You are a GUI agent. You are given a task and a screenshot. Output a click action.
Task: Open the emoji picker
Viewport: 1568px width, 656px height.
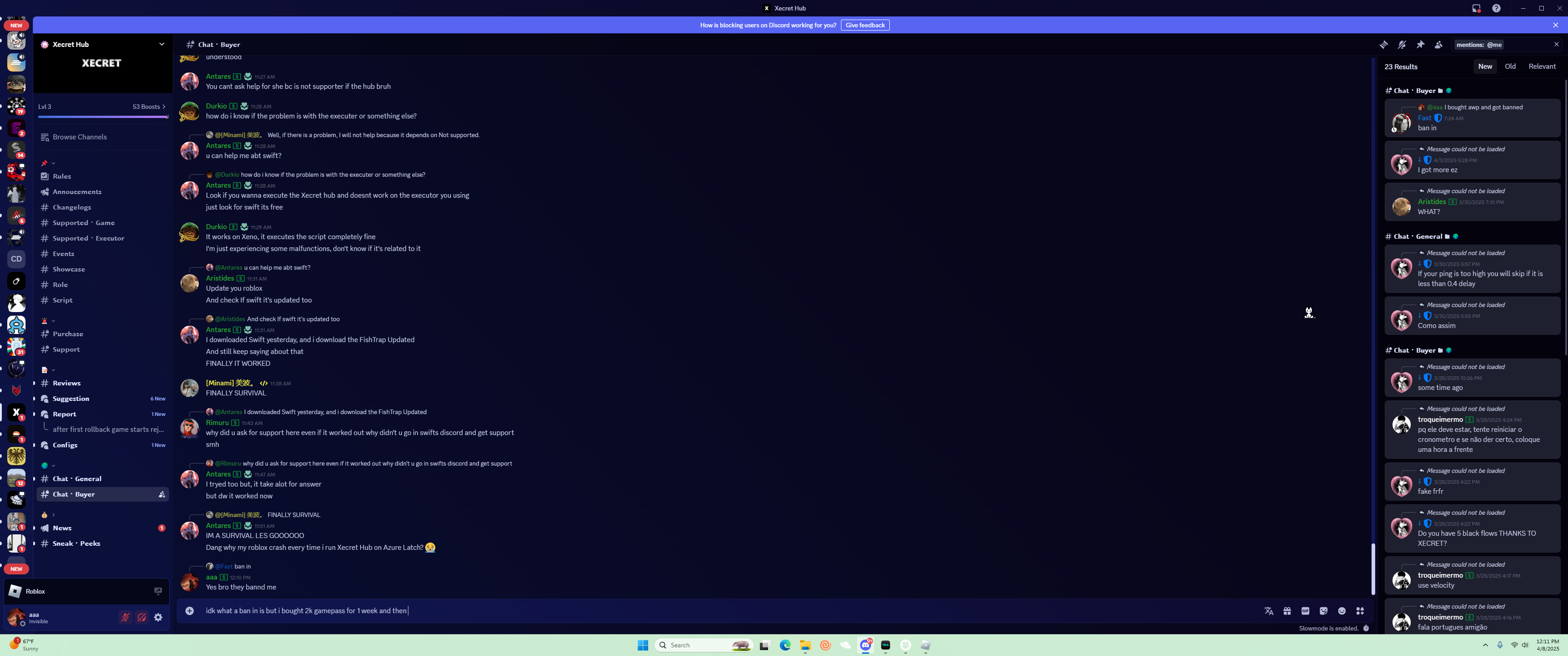click(1341, 611)
